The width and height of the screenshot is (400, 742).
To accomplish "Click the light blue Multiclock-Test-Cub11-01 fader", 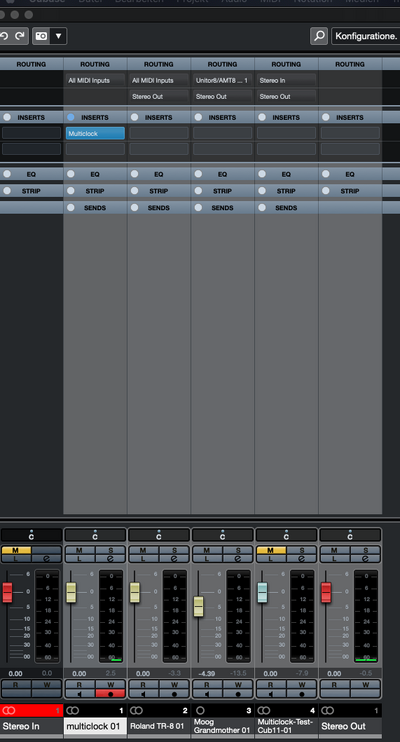I will 262,592.
